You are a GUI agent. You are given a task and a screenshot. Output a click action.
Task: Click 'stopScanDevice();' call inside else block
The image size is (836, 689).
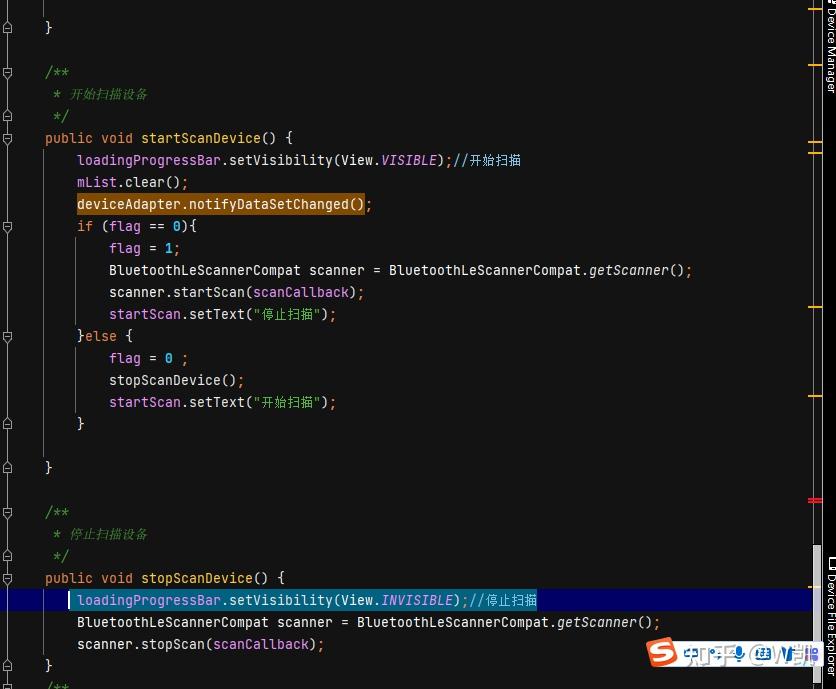[176, 380]
